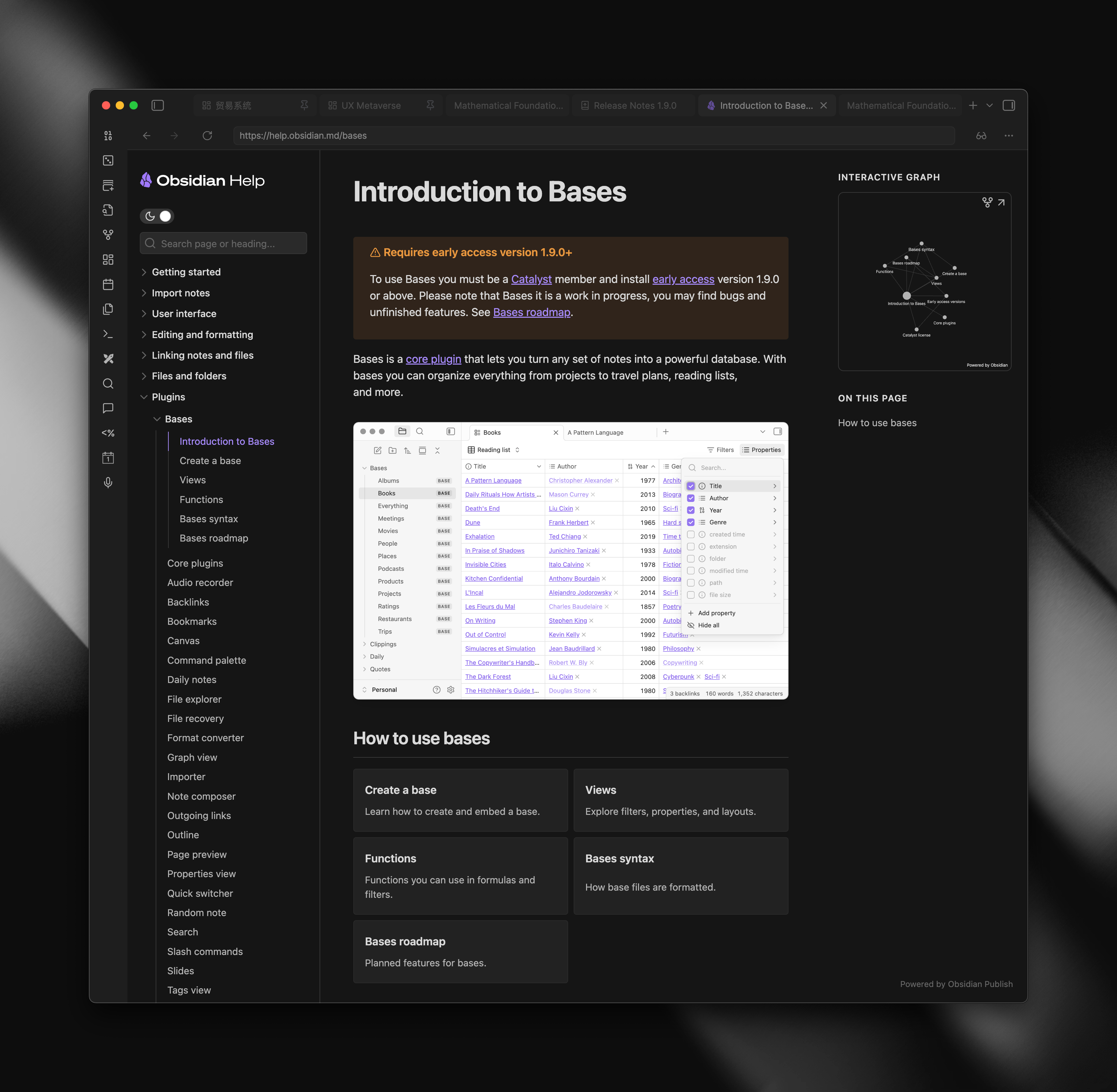The image size is (1117, 1092).
Task: Switch to the UX Metaverse tab
Action: tap(381, 106)
